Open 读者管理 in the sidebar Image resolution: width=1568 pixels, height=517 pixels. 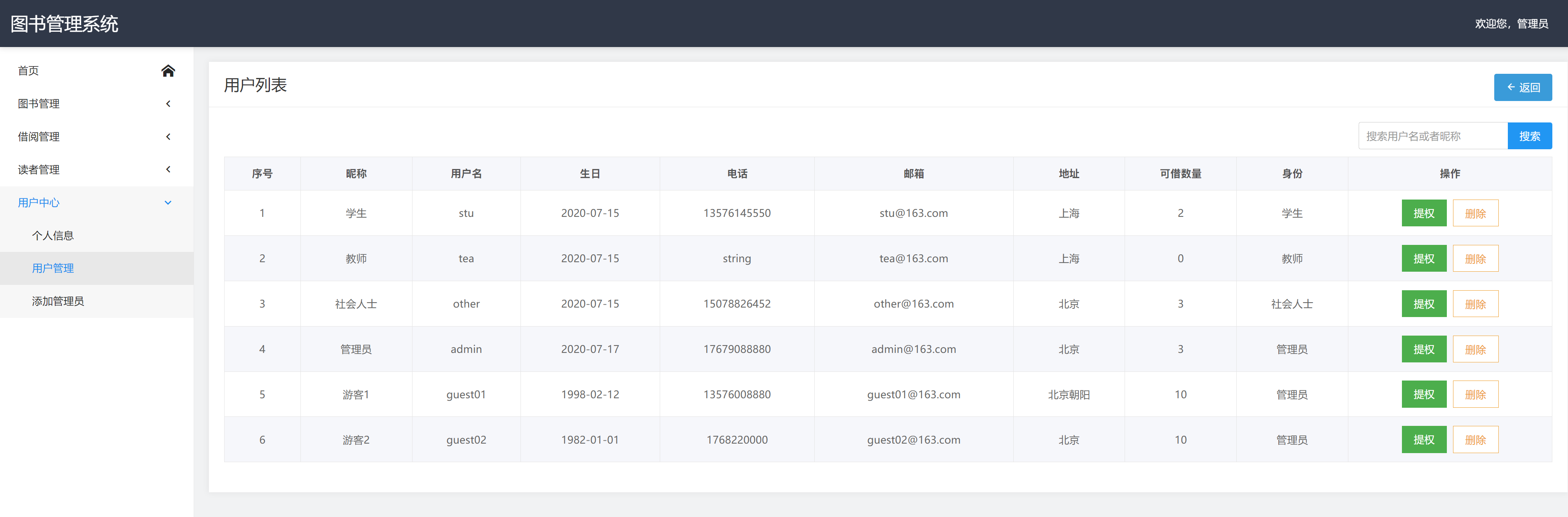click(x=97, y=169)
